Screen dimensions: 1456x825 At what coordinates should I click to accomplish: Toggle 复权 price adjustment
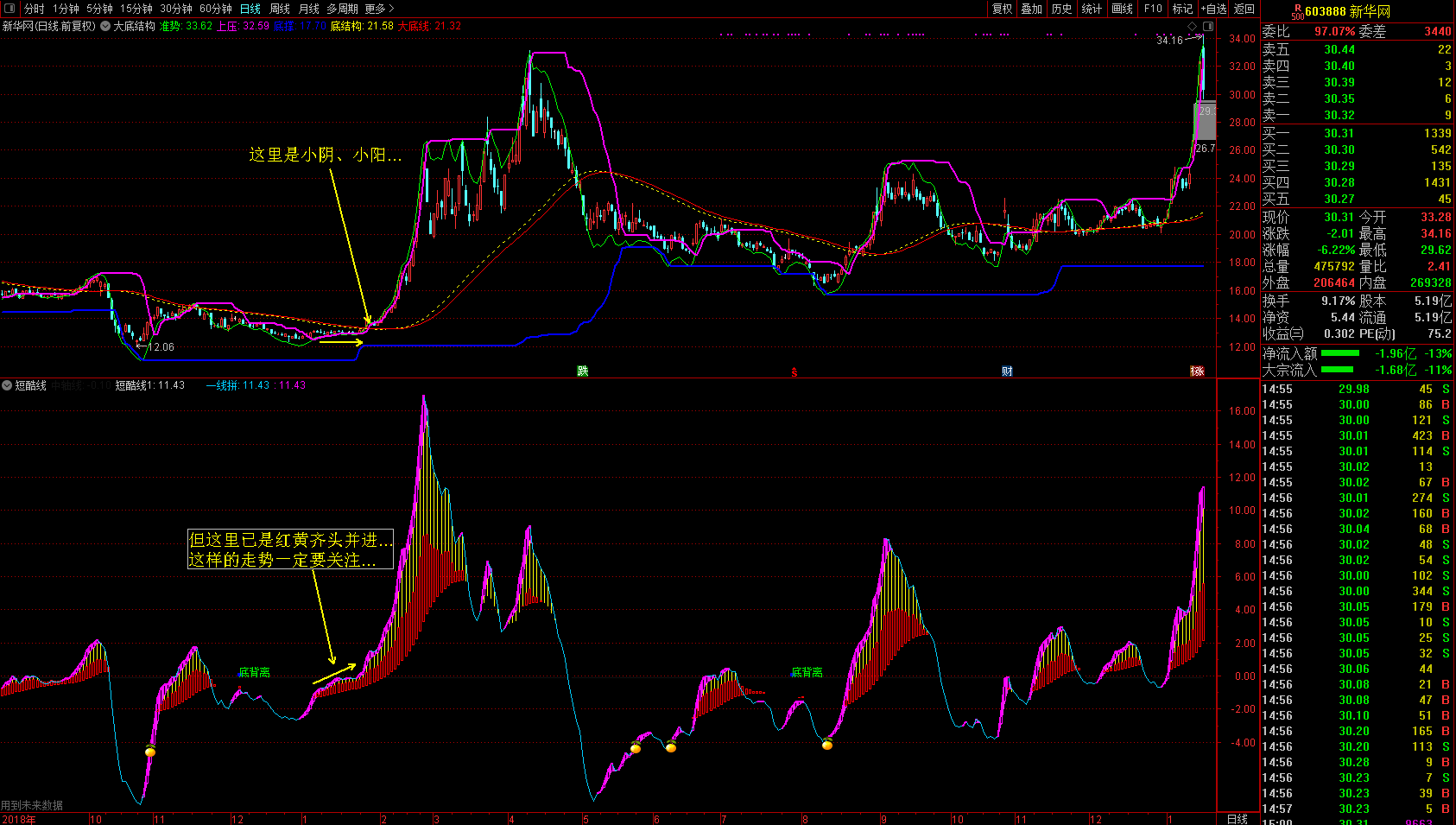pos(1002,9)
